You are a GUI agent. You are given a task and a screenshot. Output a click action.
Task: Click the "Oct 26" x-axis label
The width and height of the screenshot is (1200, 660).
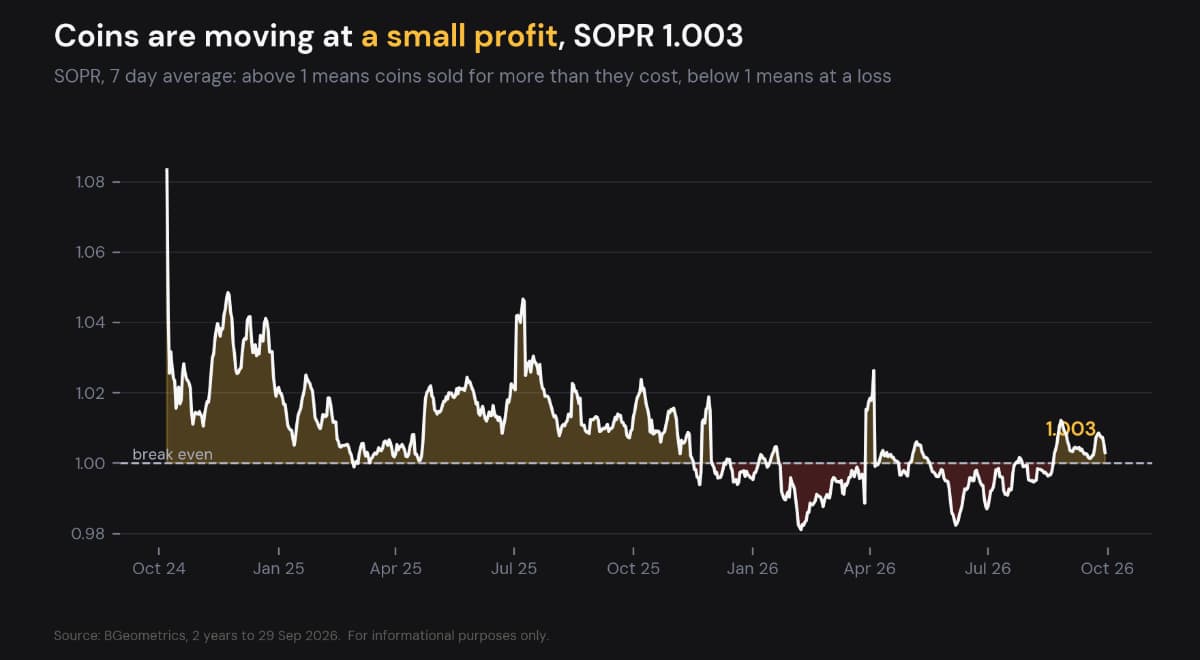tap(1107, 569)
